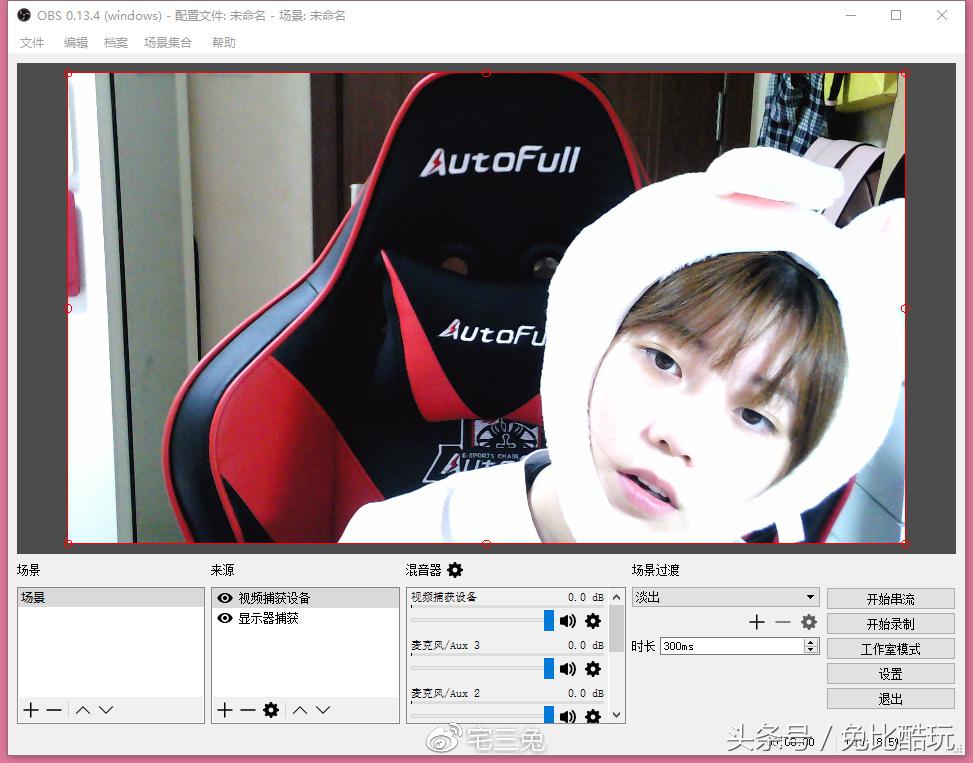Move scene up with the arrow
The height and width of the screenshot is (763, 973).
83,710
